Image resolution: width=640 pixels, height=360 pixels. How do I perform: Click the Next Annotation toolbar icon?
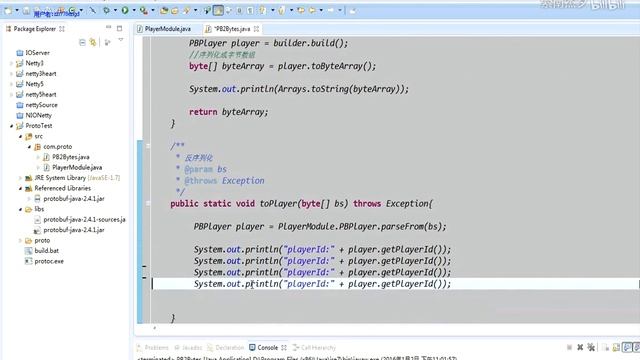click(262, 10)
